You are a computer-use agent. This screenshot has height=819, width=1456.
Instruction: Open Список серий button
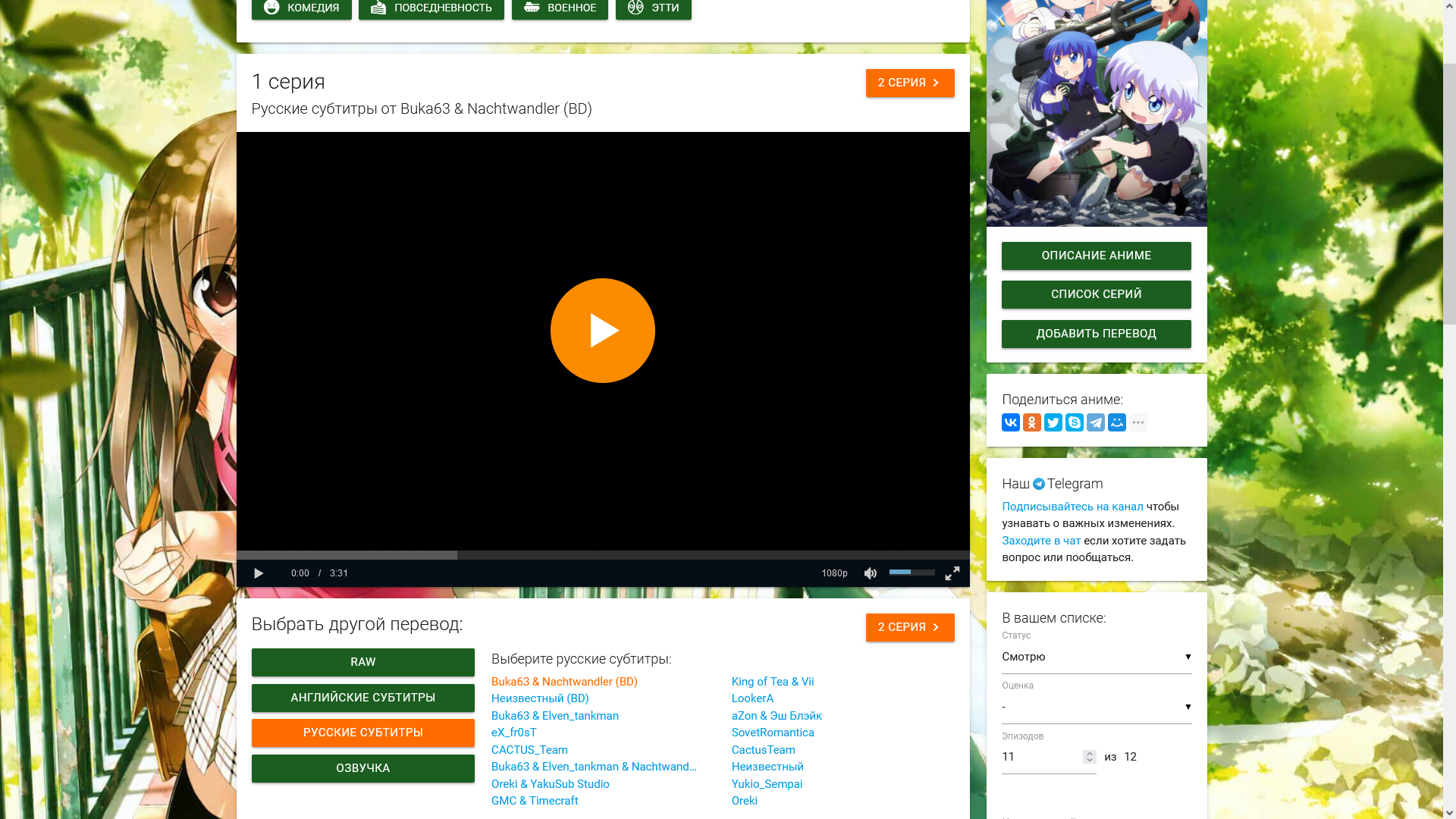point(1097,294)
